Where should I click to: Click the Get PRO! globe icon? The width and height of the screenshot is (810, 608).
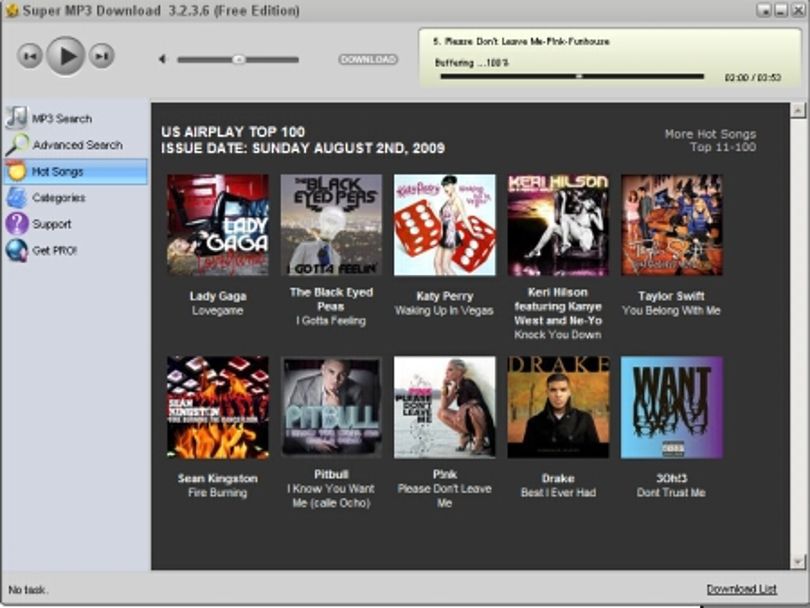click(x=17, y=251)
